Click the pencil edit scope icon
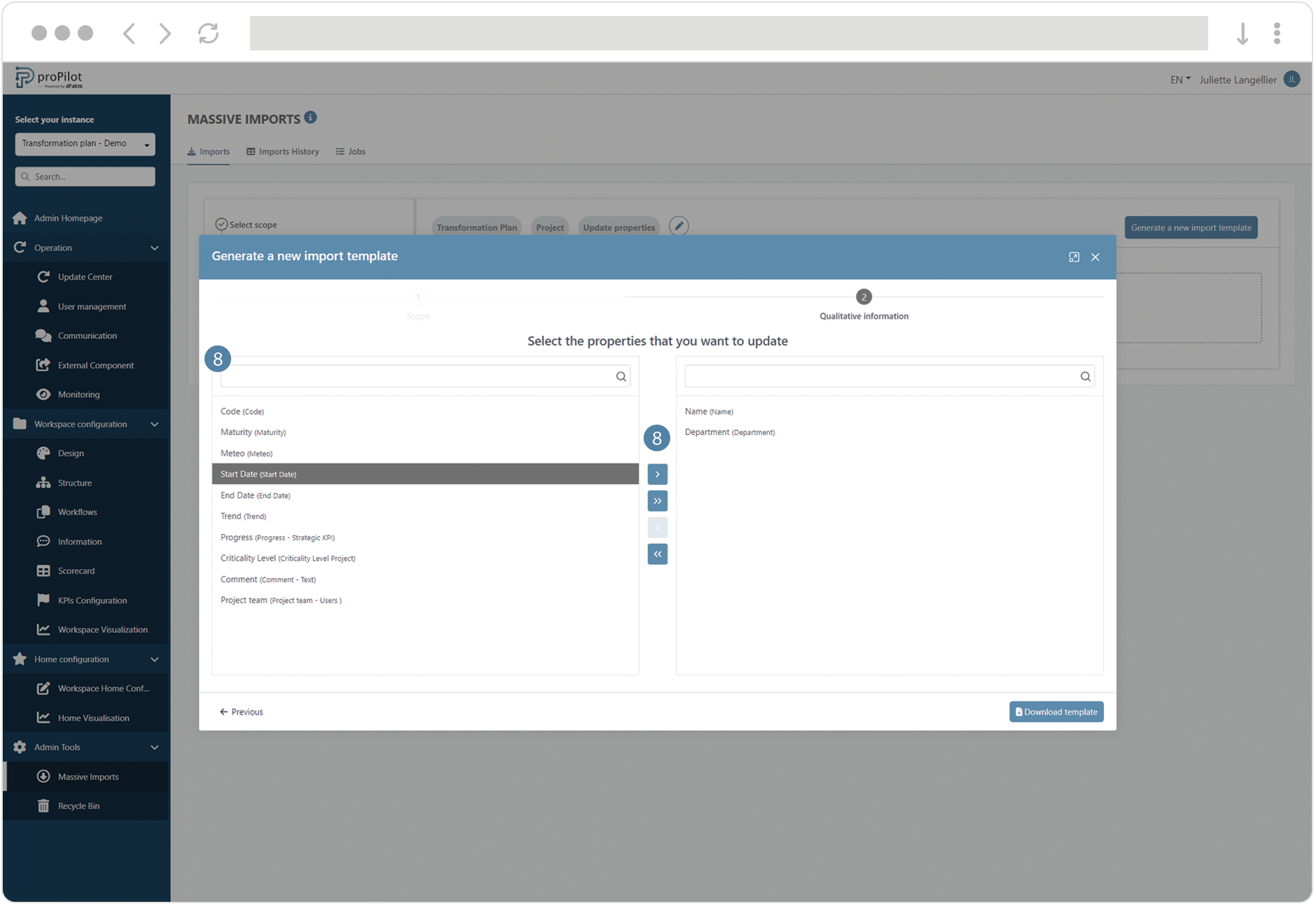1316x906 pixels. click(x=678, y=226)
